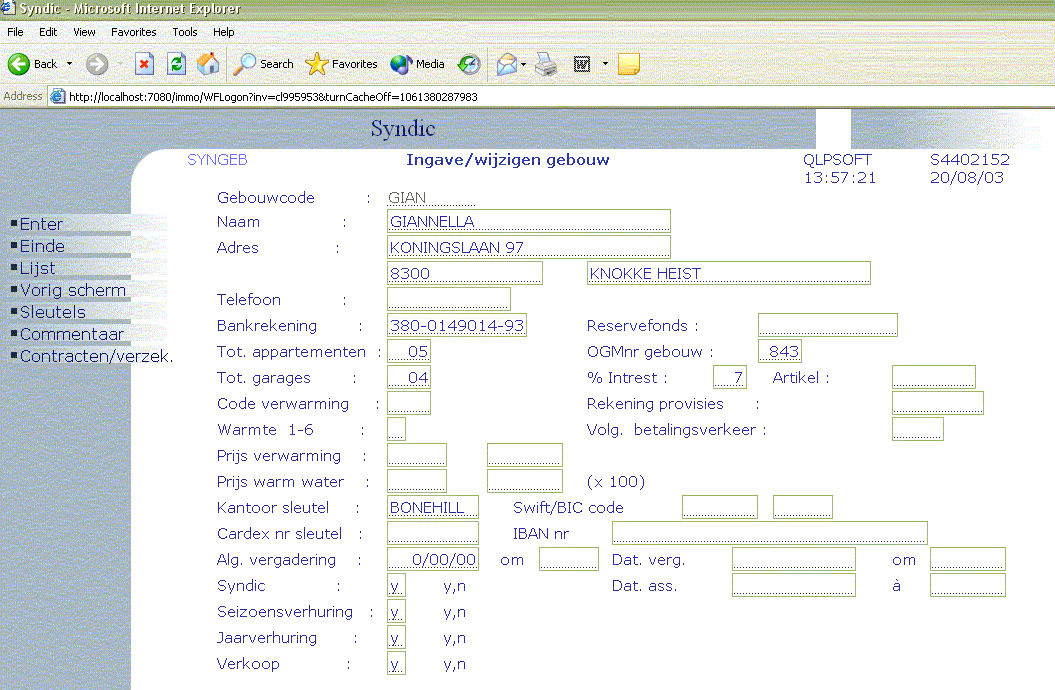Screen dimensions: 1055x690
Task: Open the Edit menu
Action: [x=48, y=32]
